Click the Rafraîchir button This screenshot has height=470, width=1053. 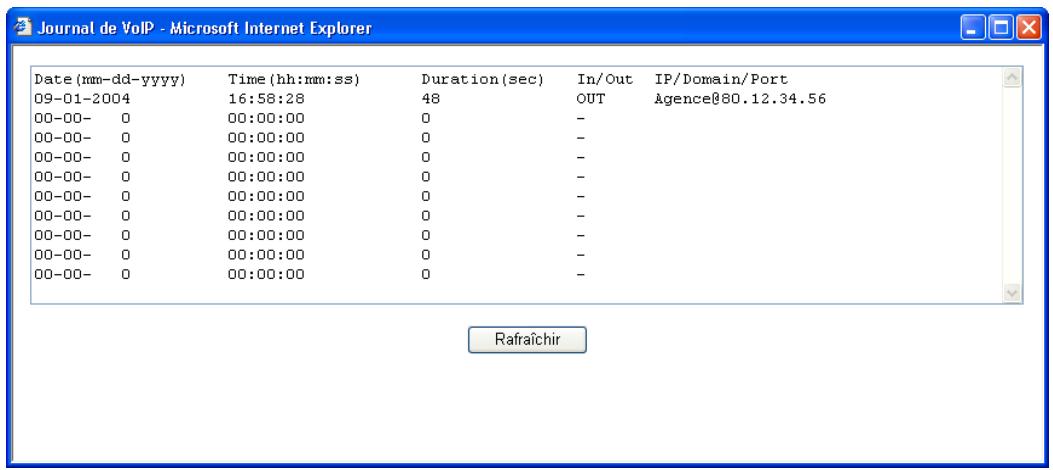click(527, 340)
